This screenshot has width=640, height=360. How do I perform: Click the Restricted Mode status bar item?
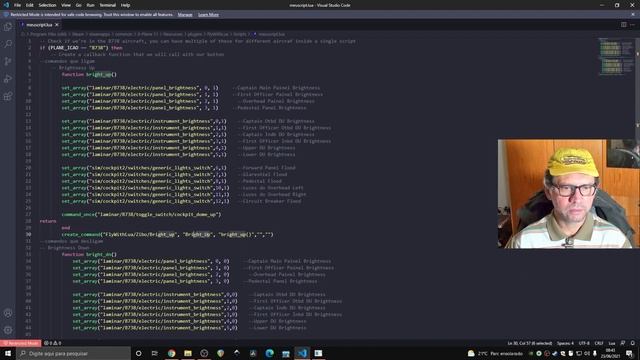(x=20, y=343)
